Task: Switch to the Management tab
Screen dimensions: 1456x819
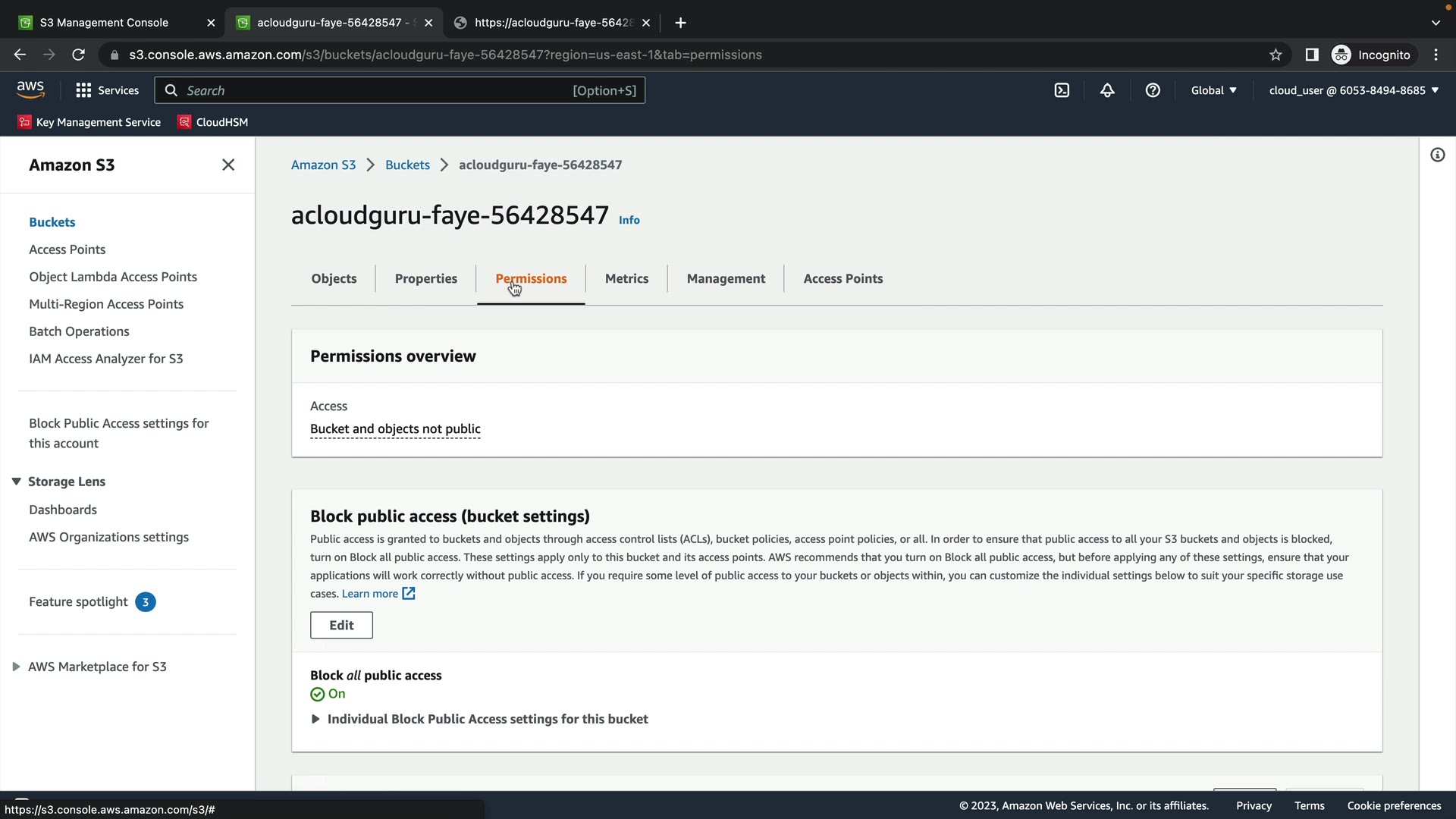Action: [726, 278]
